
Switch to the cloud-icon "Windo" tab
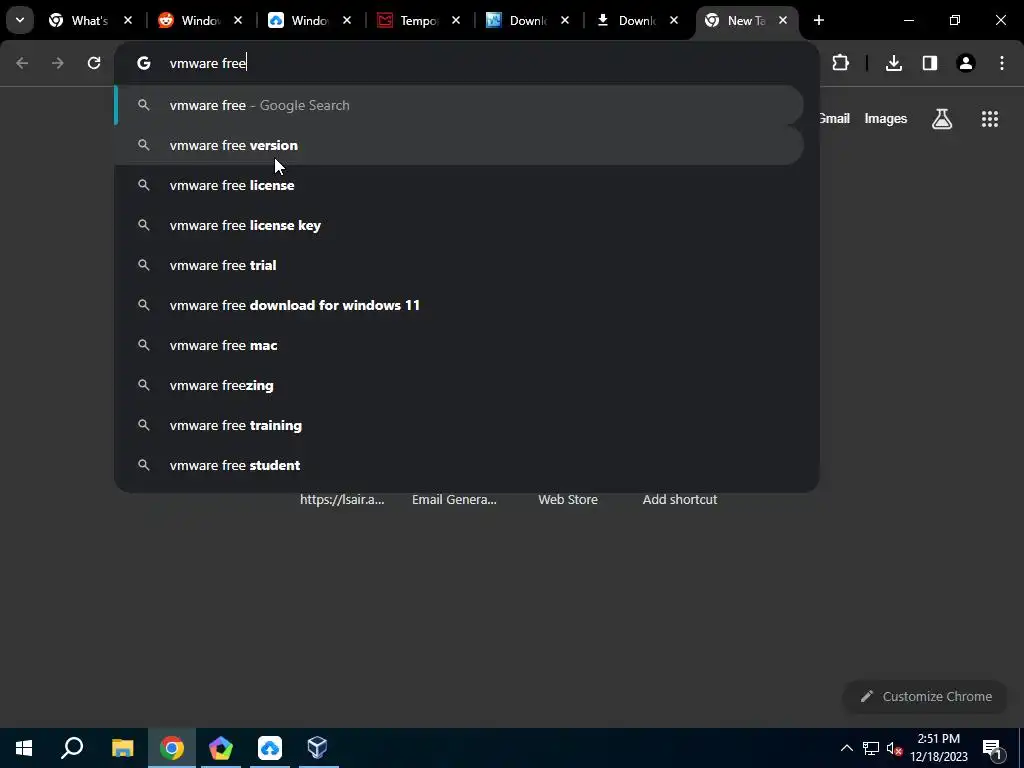pos(310,20)
